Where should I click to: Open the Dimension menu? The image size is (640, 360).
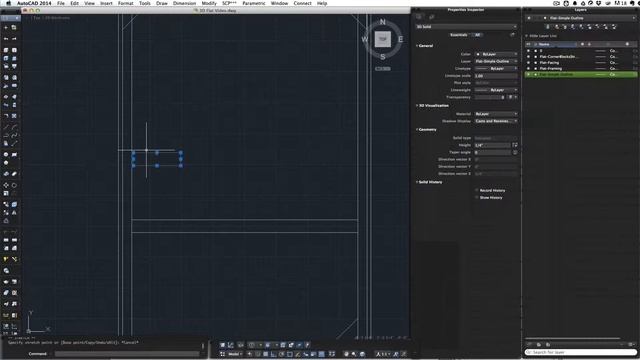[184, 3]
